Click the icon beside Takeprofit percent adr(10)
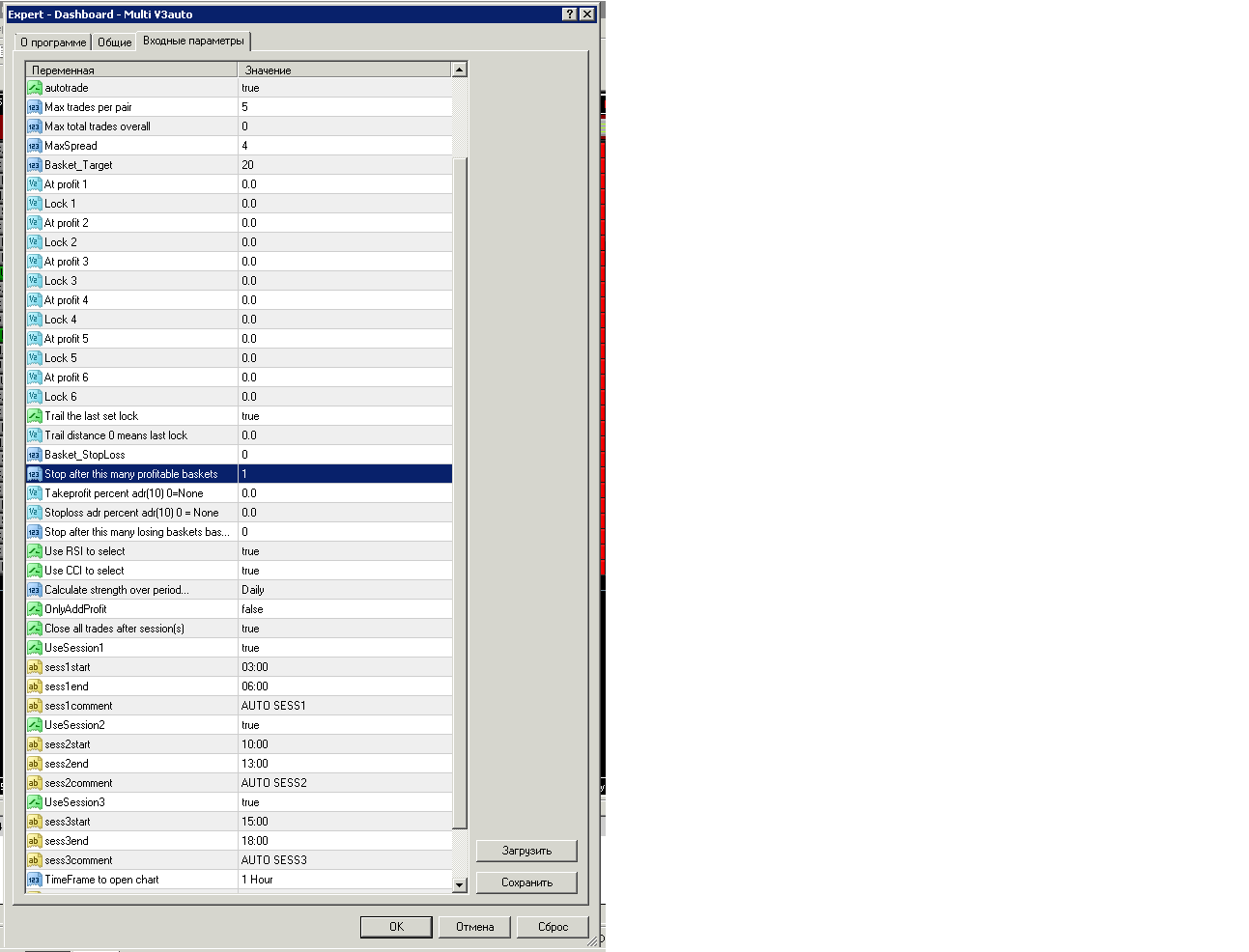The width and height of the screenshot is (1249, 952). (34, 493)
